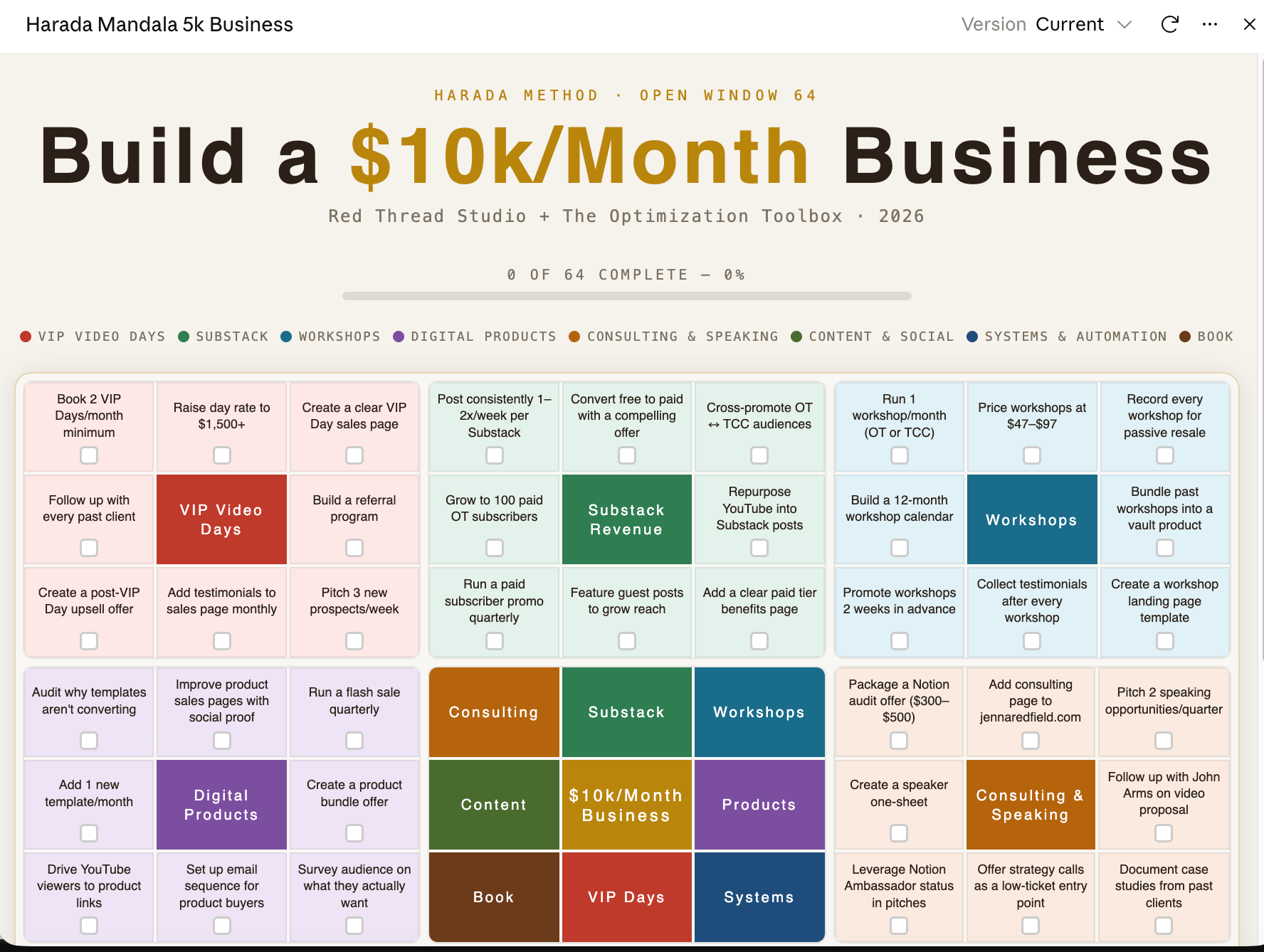Open the three-dots more options menu
The height and width of the screenshot is (952, 1264).
click(1209, 24)
